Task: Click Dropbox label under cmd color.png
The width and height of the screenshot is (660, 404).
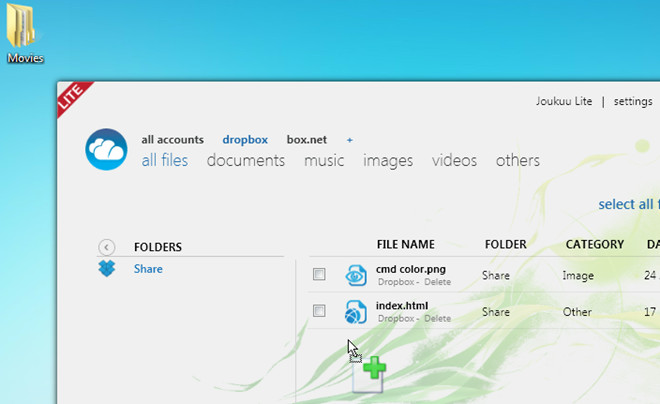Action: tap(396, 282)
